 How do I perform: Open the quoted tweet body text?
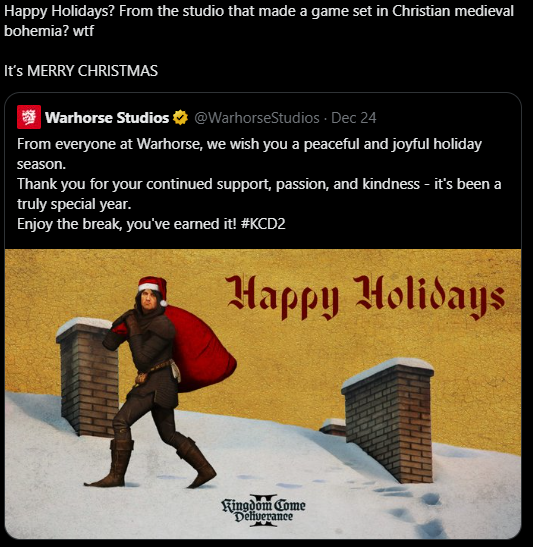[259, 184]
